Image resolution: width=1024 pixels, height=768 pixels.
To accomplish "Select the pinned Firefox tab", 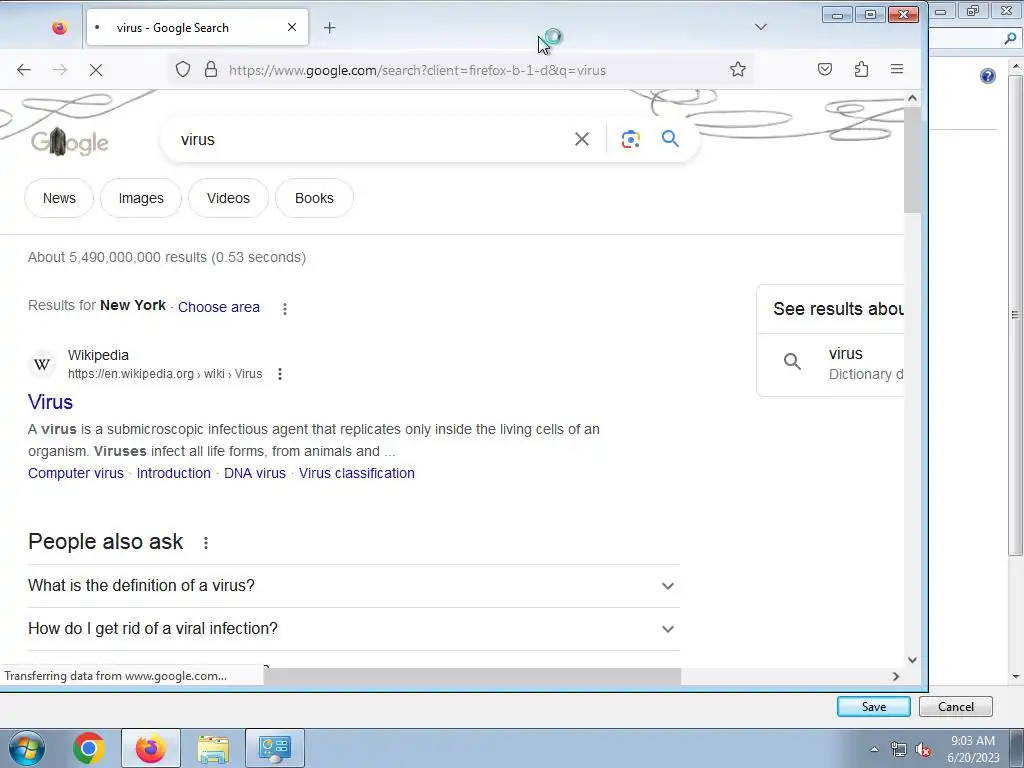I will (x=59, y=27).
